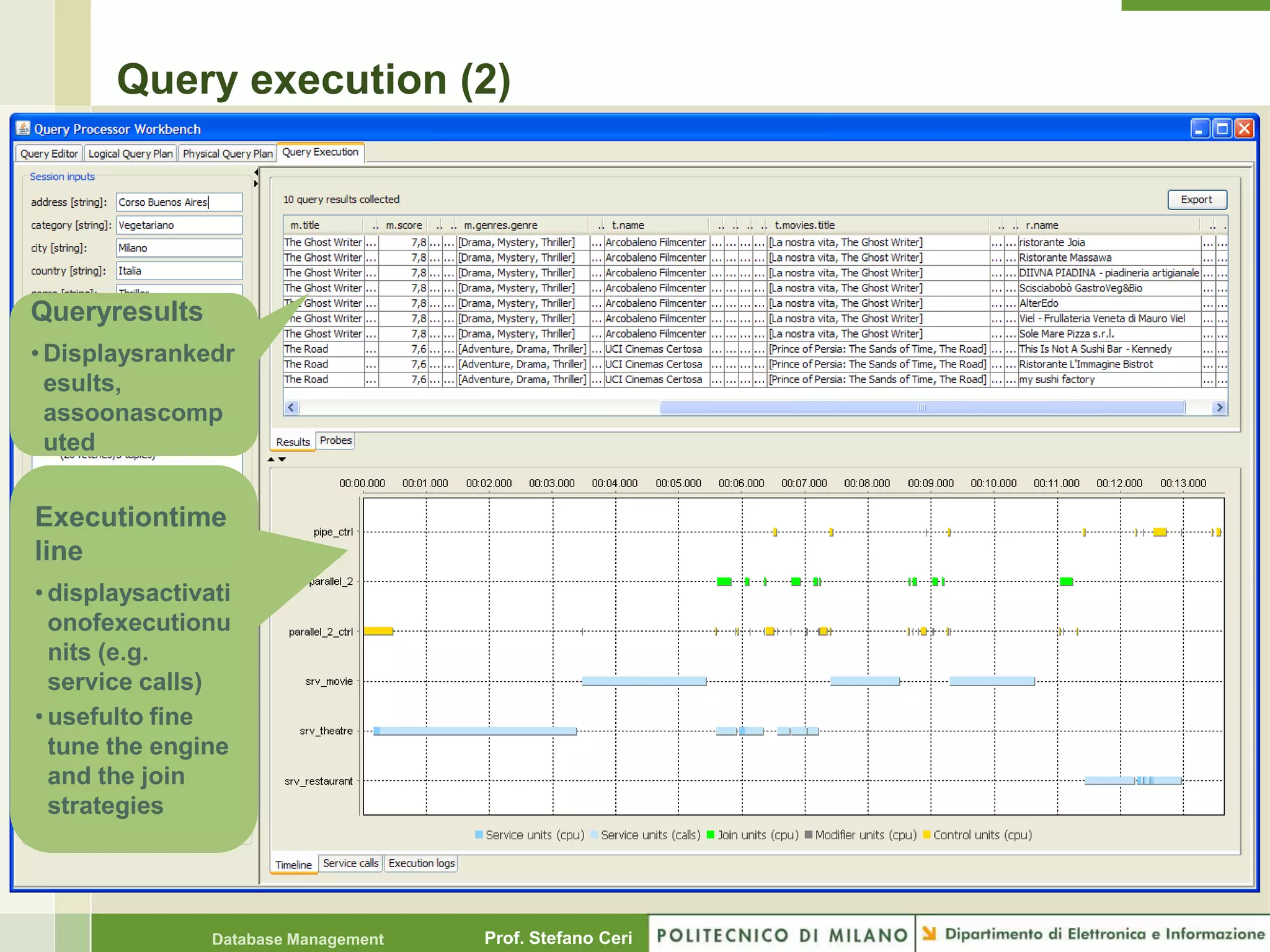Select Ristorante L'Immagine Bistrot cell

pos(1109,364)
